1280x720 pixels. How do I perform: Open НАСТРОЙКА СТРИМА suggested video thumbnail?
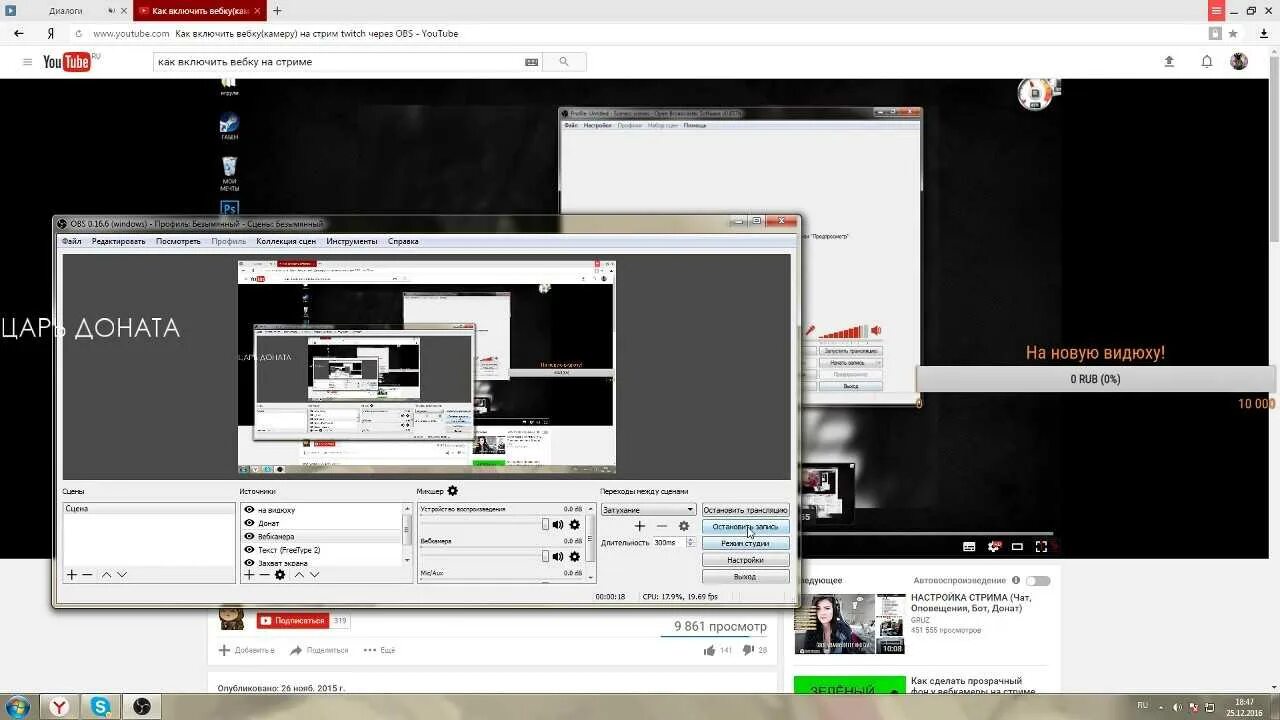849,624
